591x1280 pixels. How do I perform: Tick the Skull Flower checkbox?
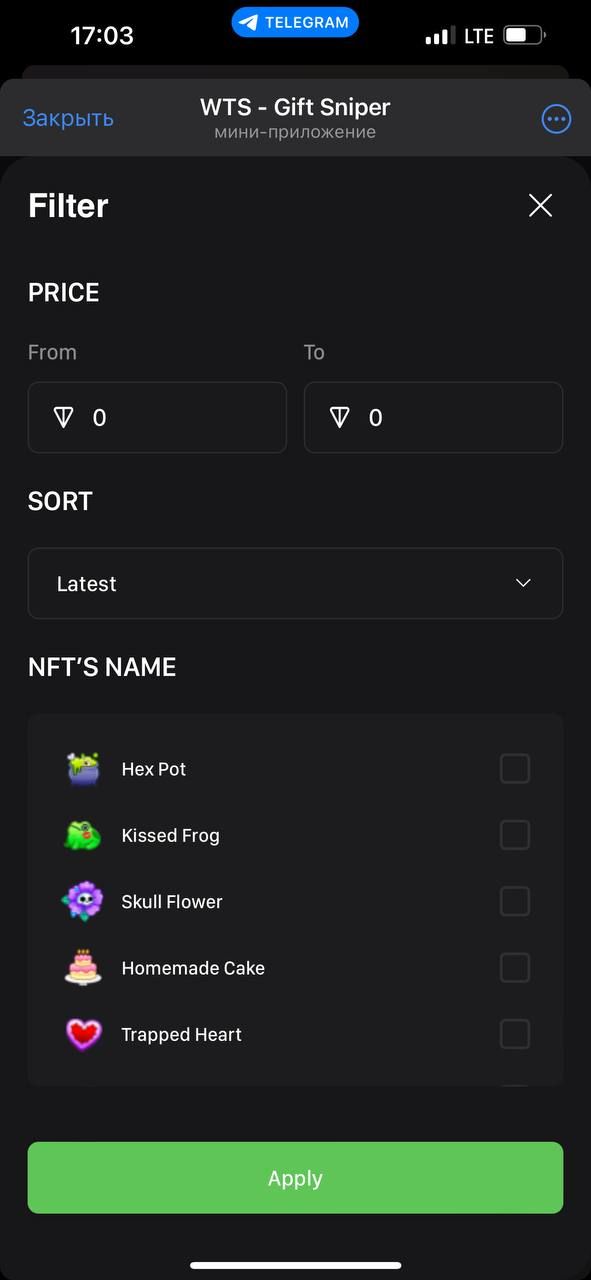click(x=514, y=901)
